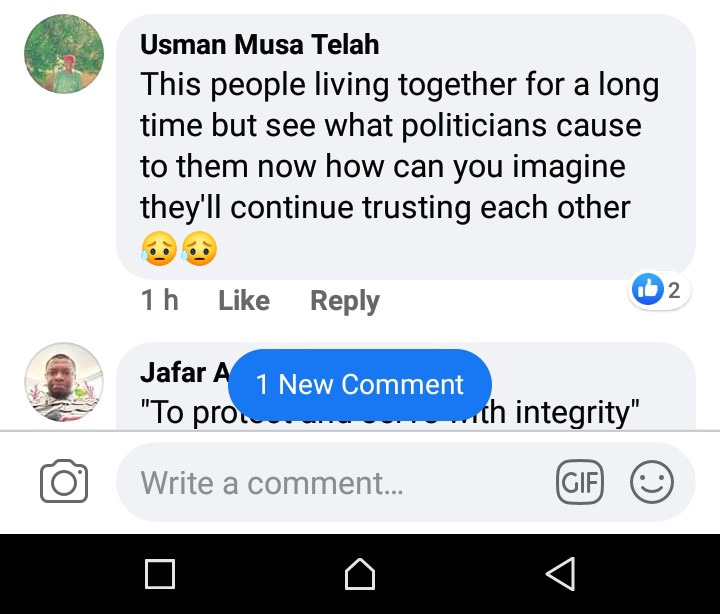Open the camera icon to attach photo
Screen dimensions: 720x614
pos(64,481)
